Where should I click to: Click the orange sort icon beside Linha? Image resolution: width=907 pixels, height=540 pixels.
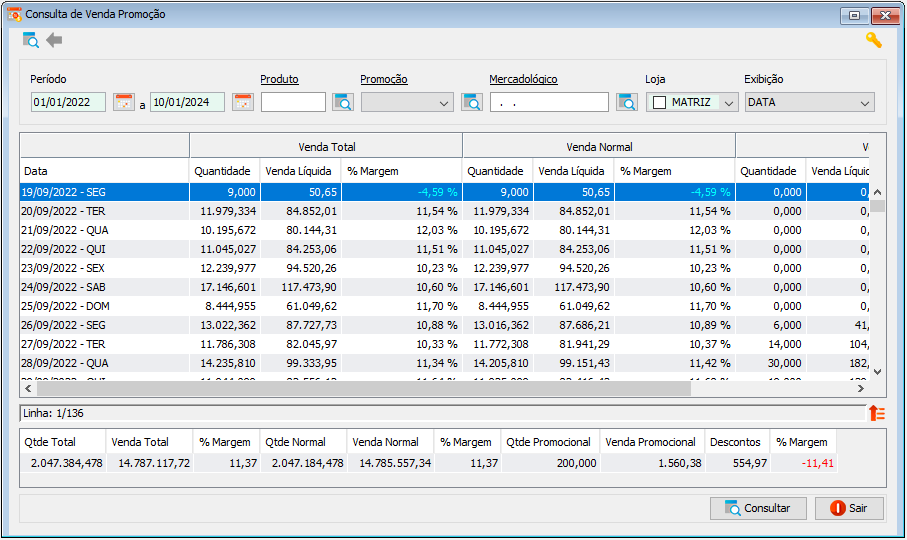pyautogui.click(x=877, y=413)
